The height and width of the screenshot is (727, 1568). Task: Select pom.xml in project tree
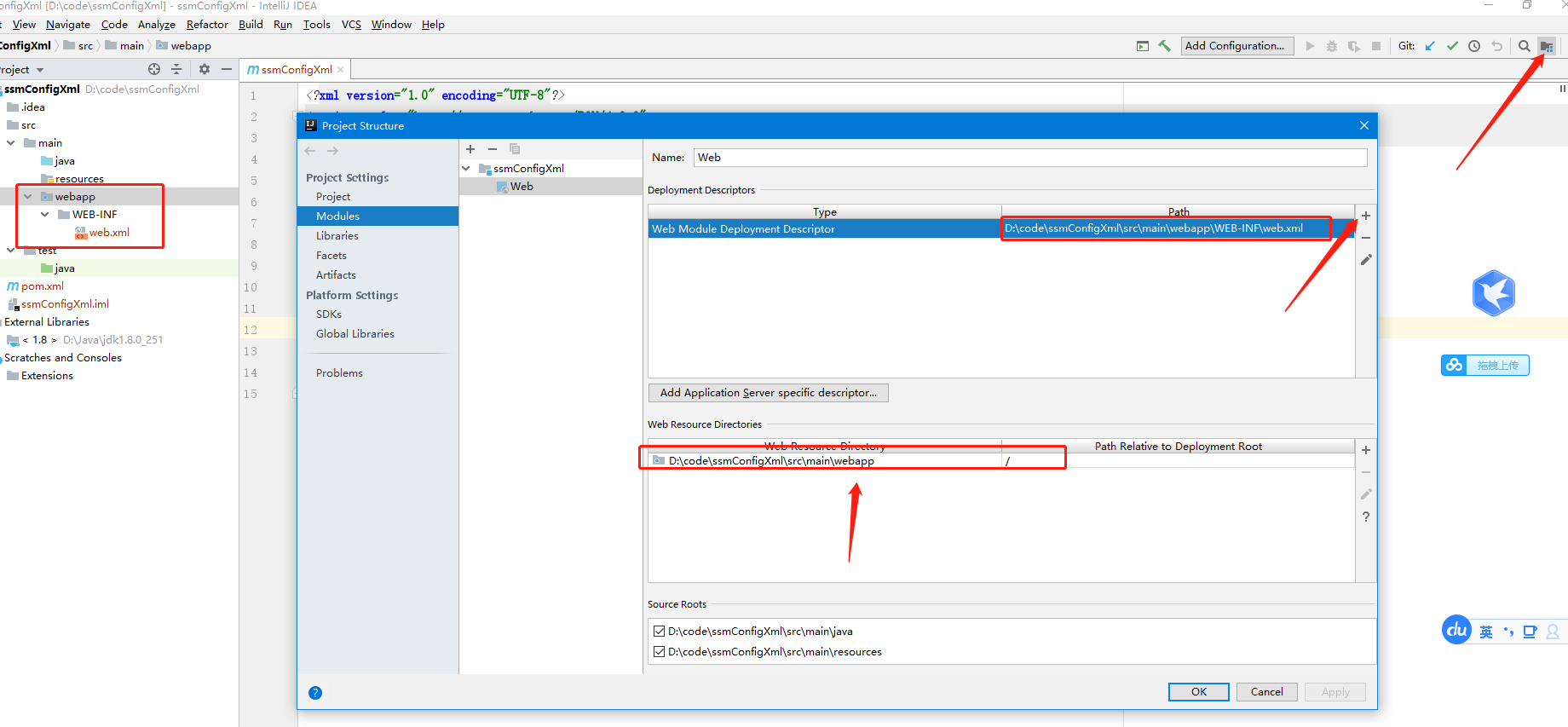click(43, 286)
